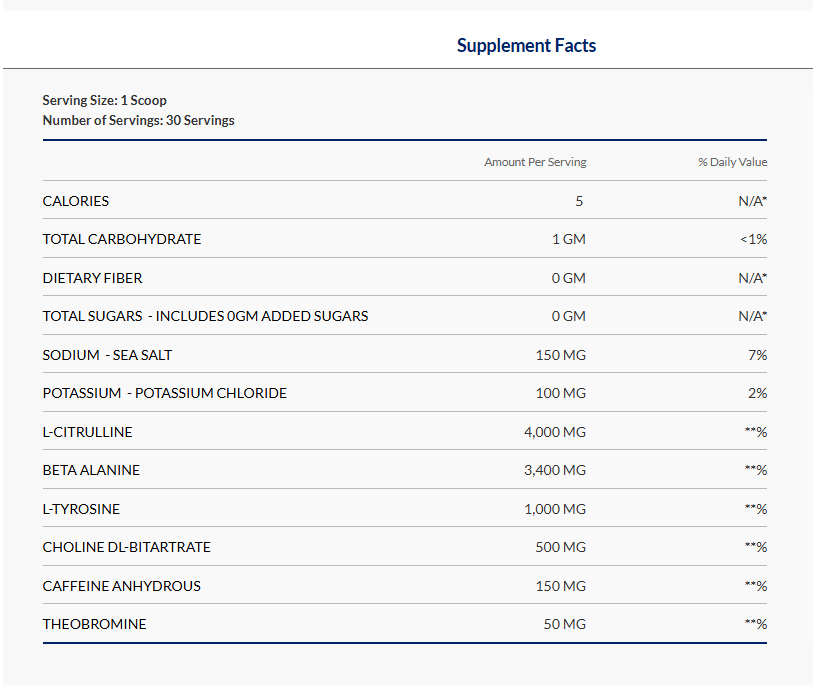Screen dimensions: 813x690
Task: Click the Amount Per Serving column header
Action: click(535, 162)
